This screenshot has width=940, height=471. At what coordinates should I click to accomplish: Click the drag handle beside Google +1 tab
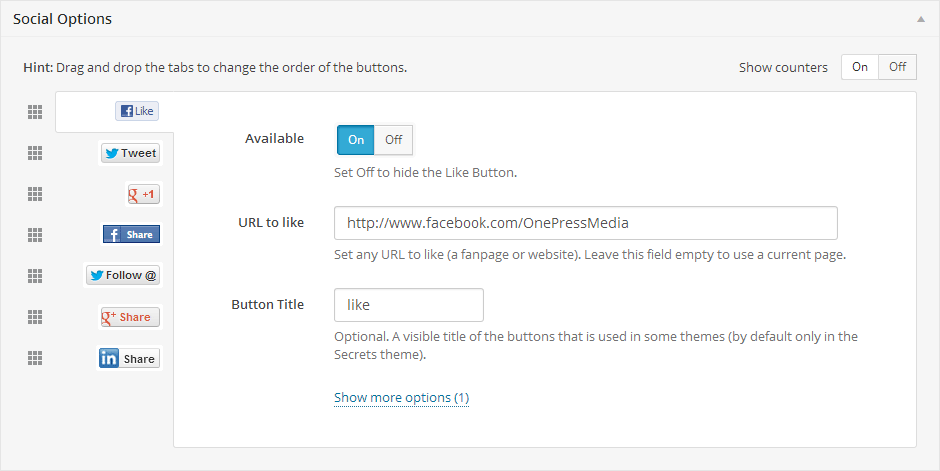pyautogui.click(x=35, y=194)
